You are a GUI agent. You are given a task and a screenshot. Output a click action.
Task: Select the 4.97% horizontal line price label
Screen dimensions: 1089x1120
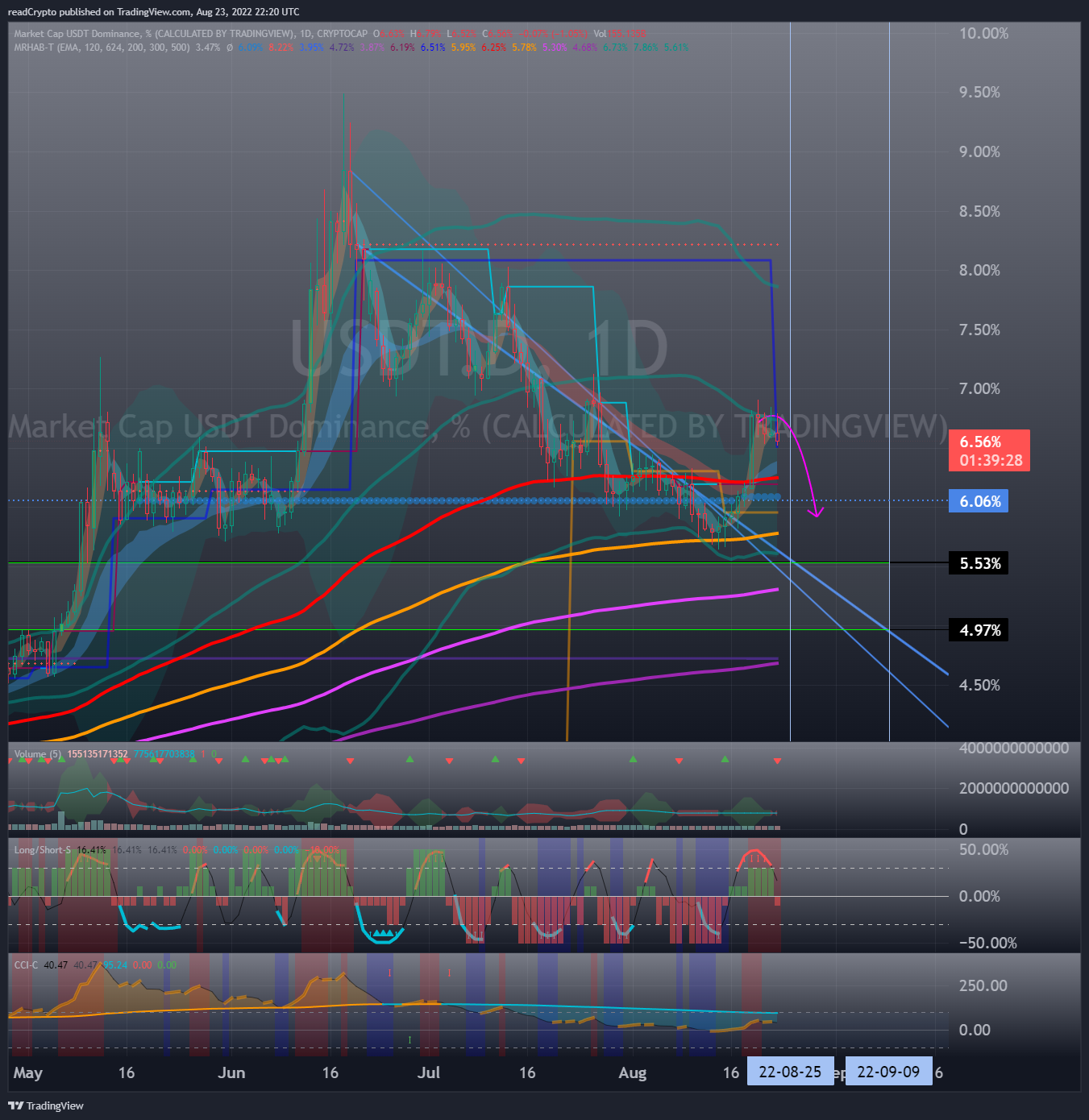pos(979,630)
